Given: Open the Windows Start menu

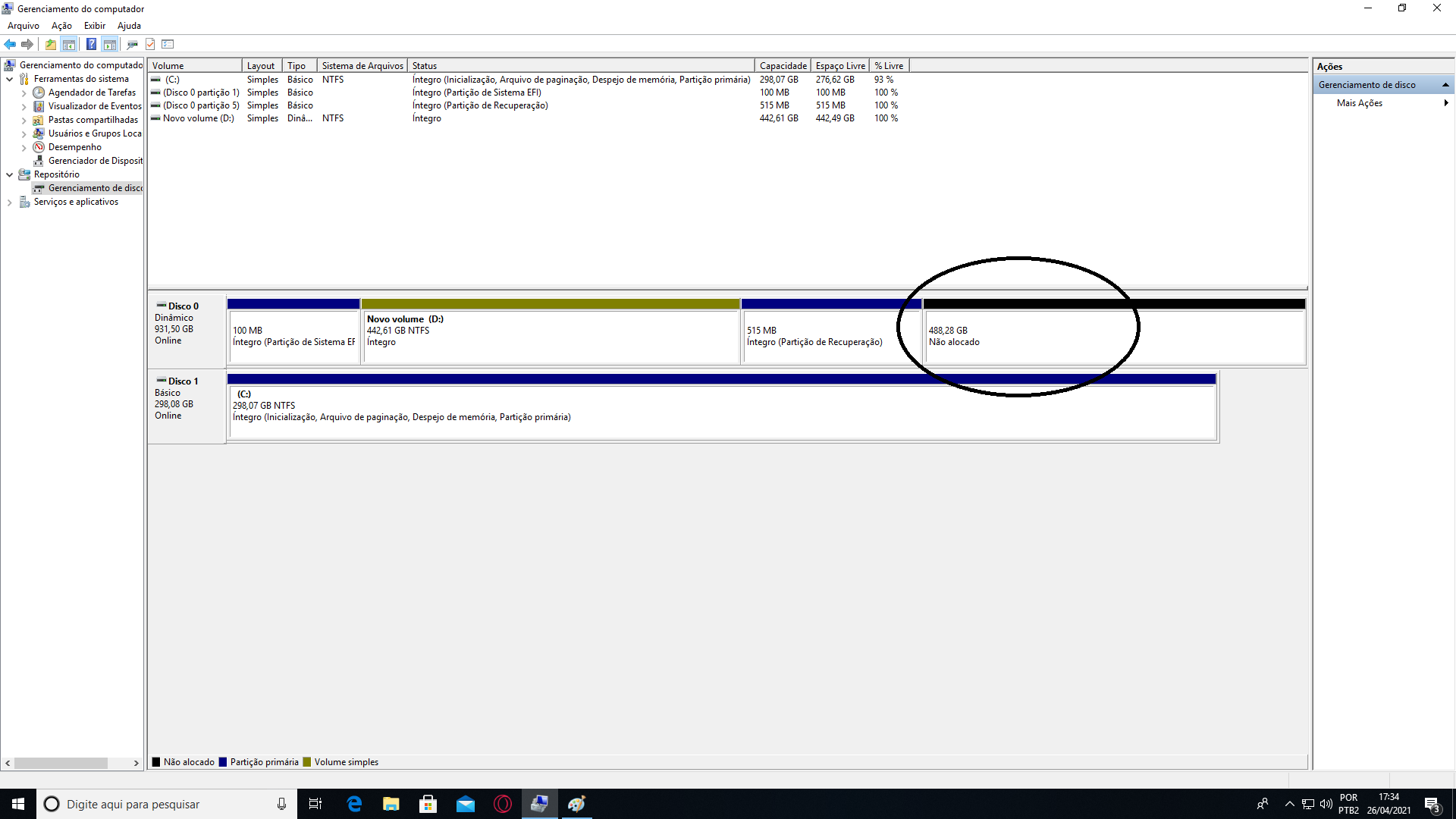Looking at the screenshot, I should click(18, 804).
